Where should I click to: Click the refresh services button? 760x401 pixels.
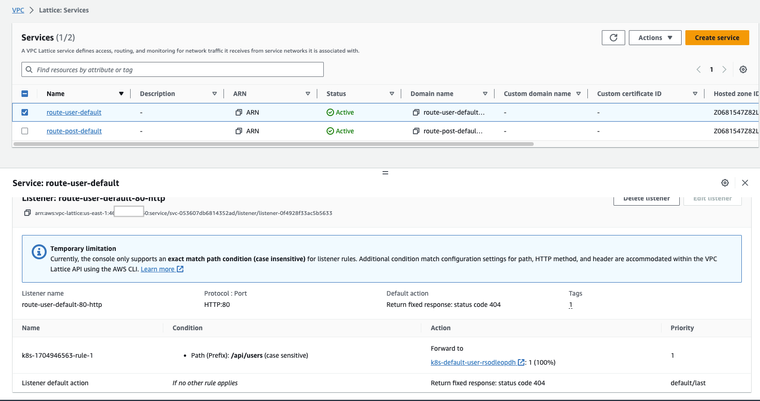tap(613, 38)
